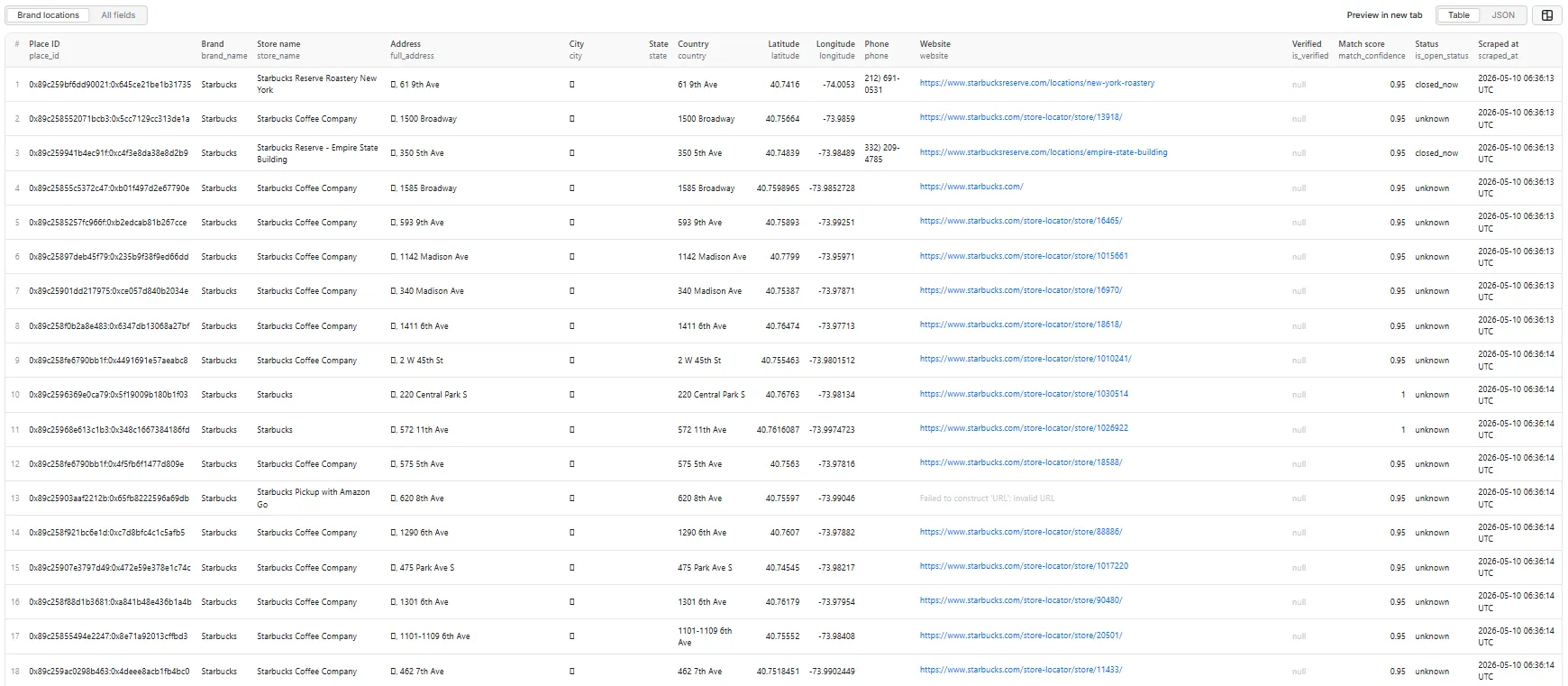
Task: Open the store-locator/store/11433 link
Action: click(1020, 670)
